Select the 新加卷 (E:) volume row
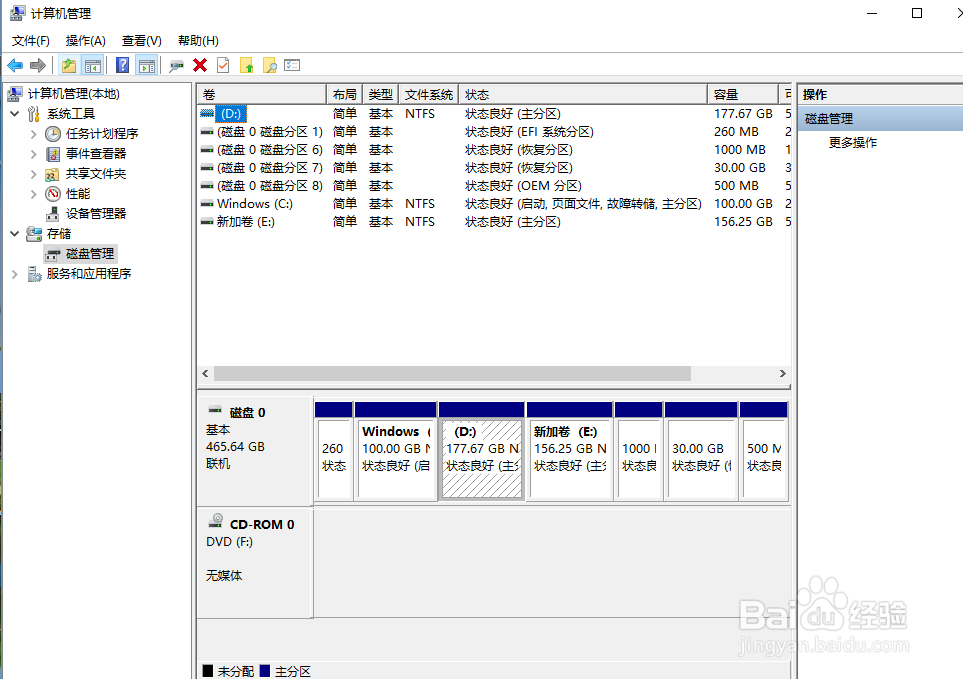The height and width of the screenshot is (679, 963). tap(494, 222)
